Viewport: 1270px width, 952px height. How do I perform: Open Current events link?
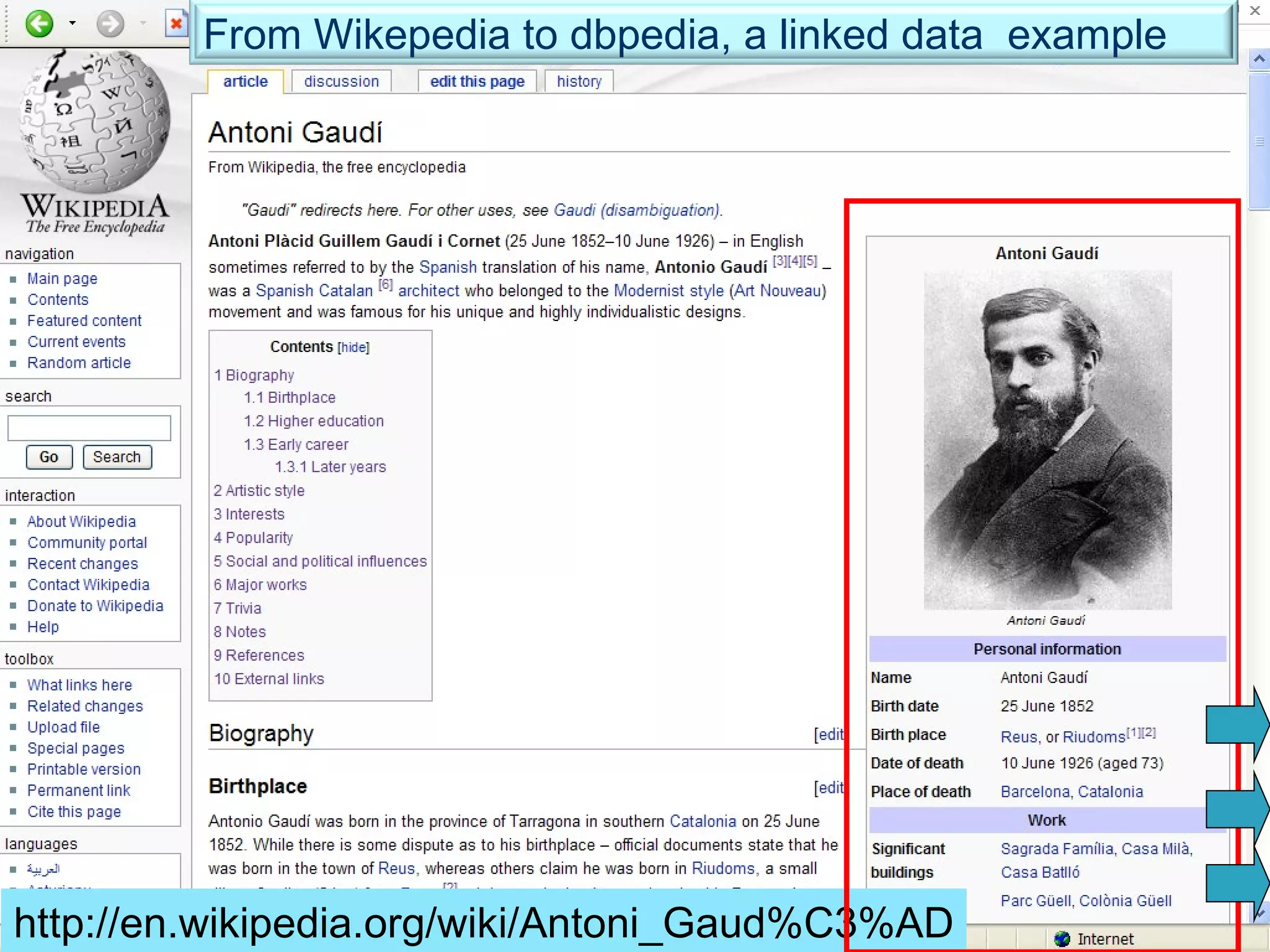[x=76, y=342]
